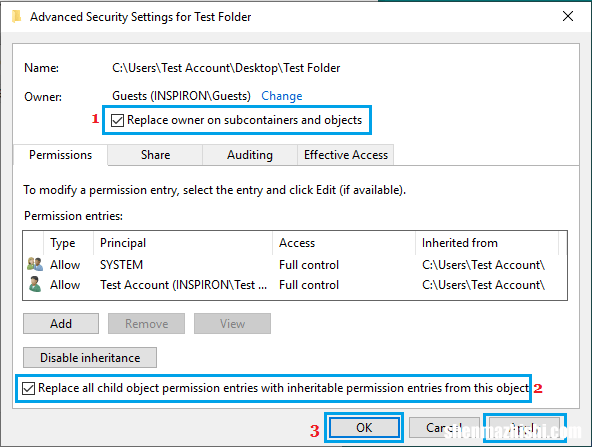Viewport: 592px width, 447px height.
Task: Click the Change owner link
Action: click(x=282, y=96)
